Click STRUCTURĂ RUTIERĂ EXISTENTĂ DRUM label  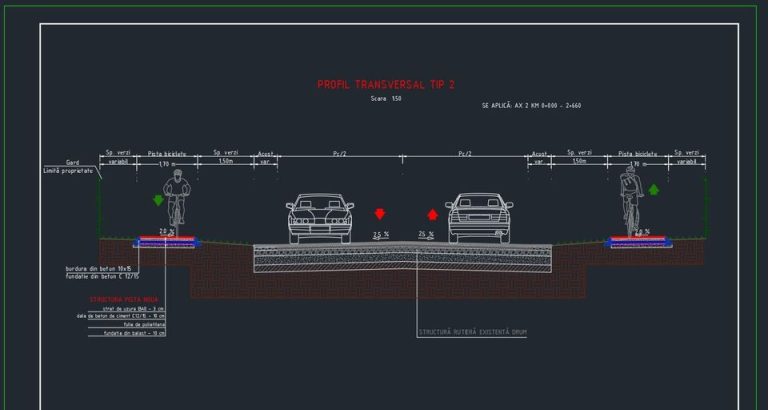pos(473,333)
